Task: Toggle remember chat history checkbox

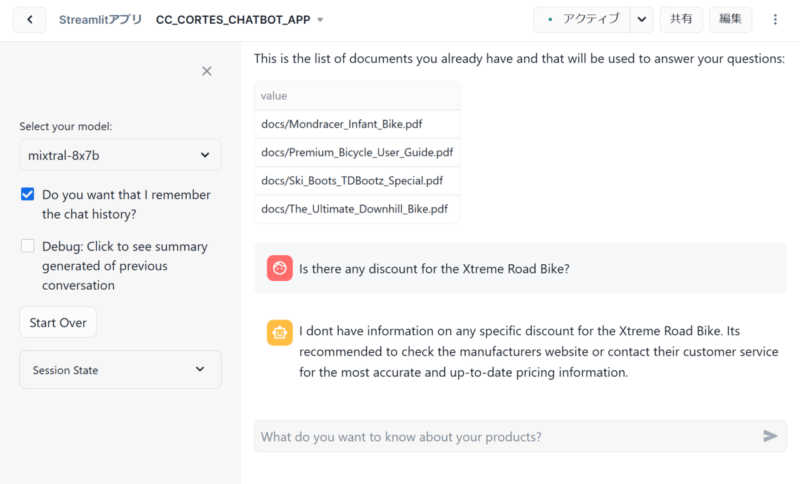Action: pos(28,195)
